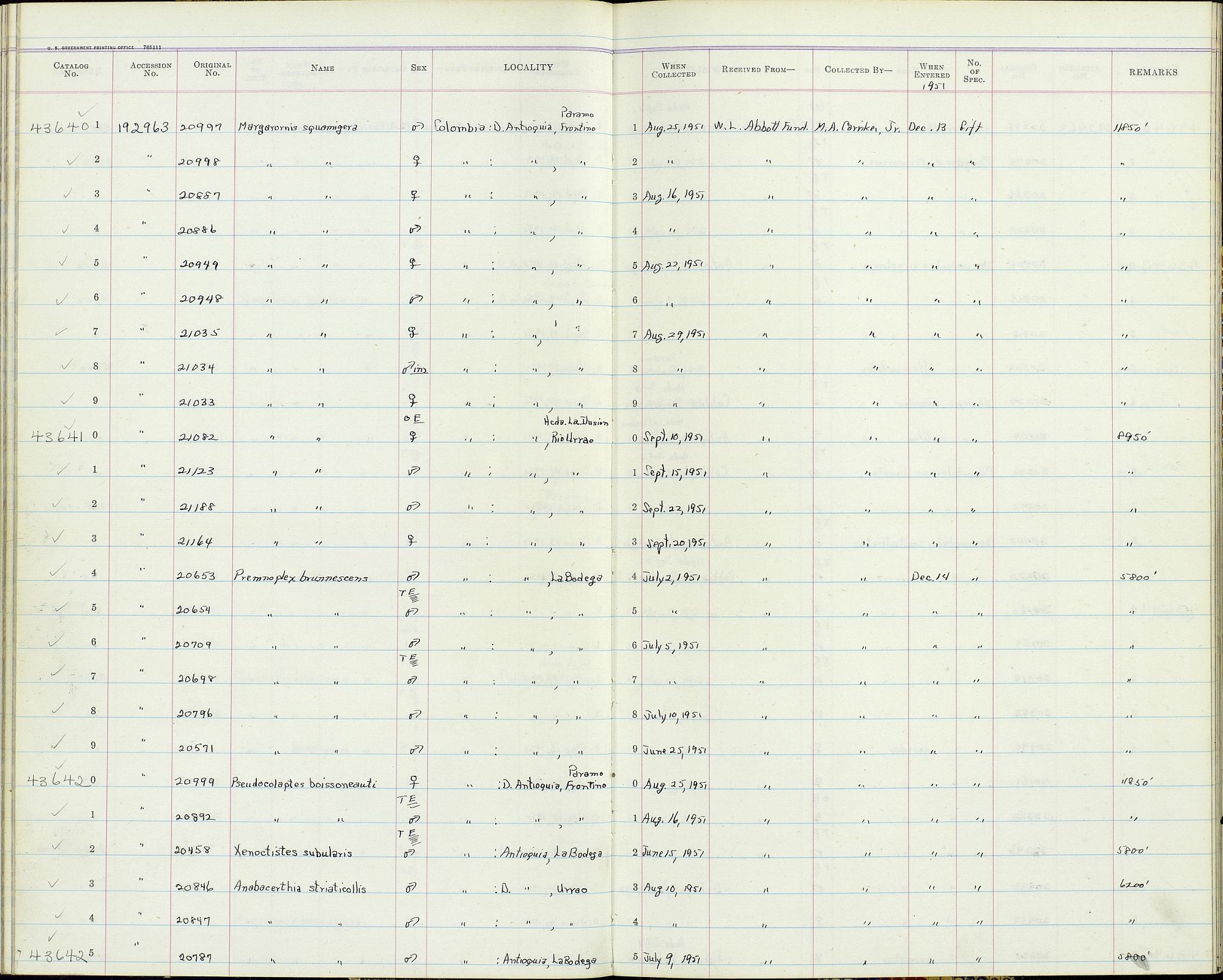
Task: Click the species name "Margarornis squamigera"
Action: 298,128
